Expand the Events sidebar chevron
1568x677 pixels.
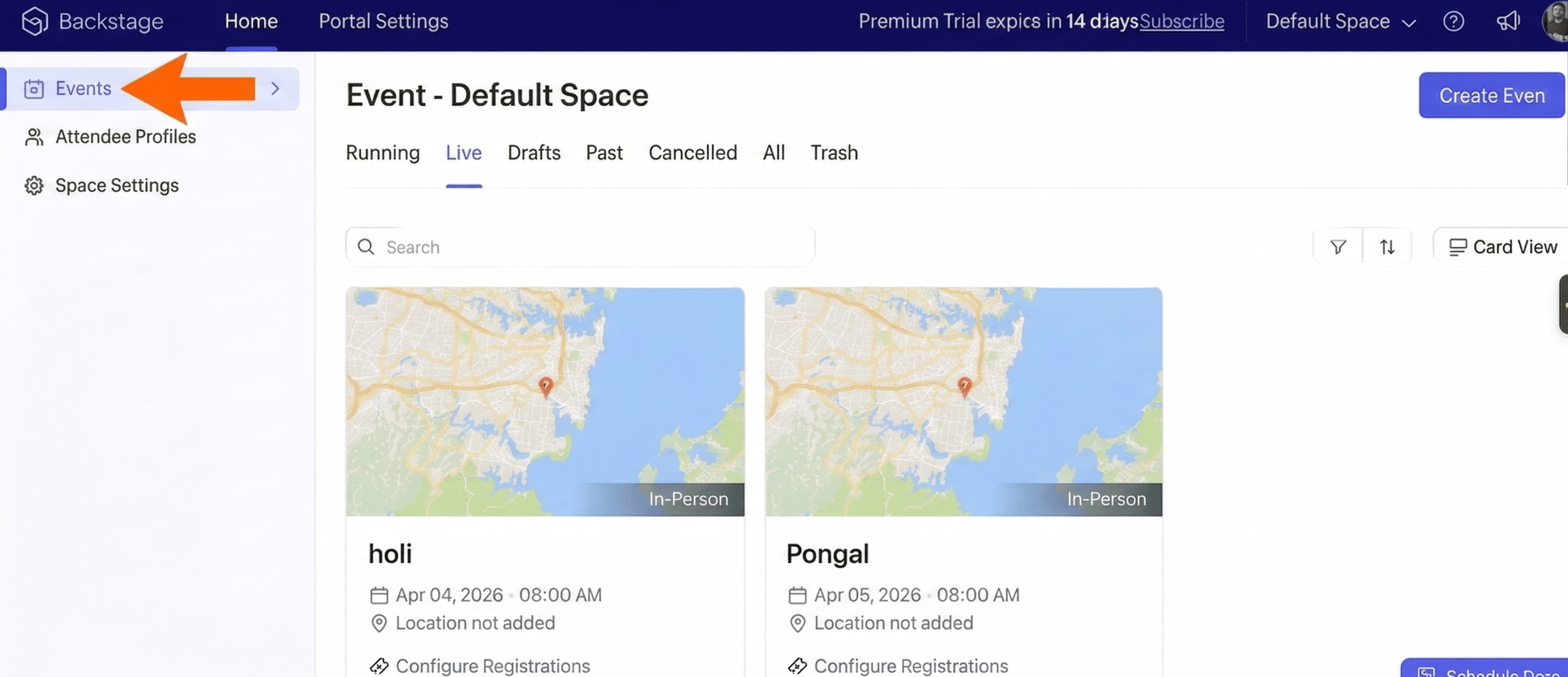(275, 88)
